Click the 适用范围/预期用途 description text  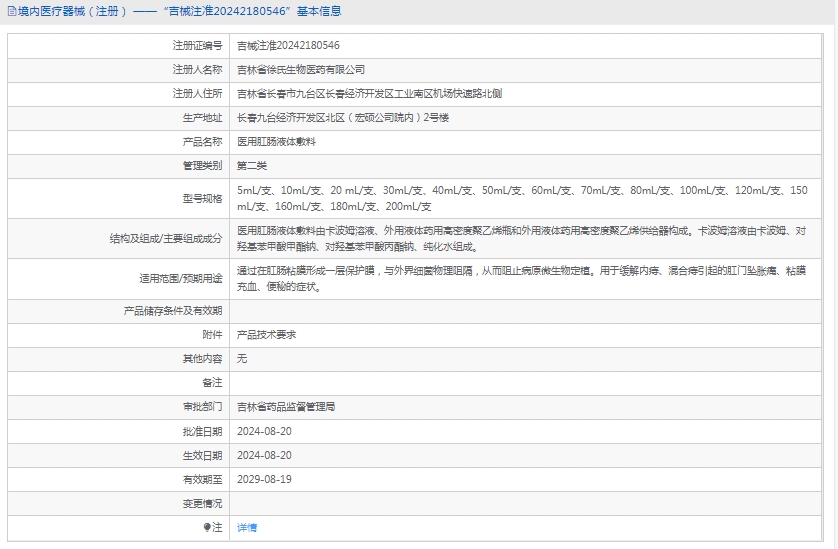521,278
